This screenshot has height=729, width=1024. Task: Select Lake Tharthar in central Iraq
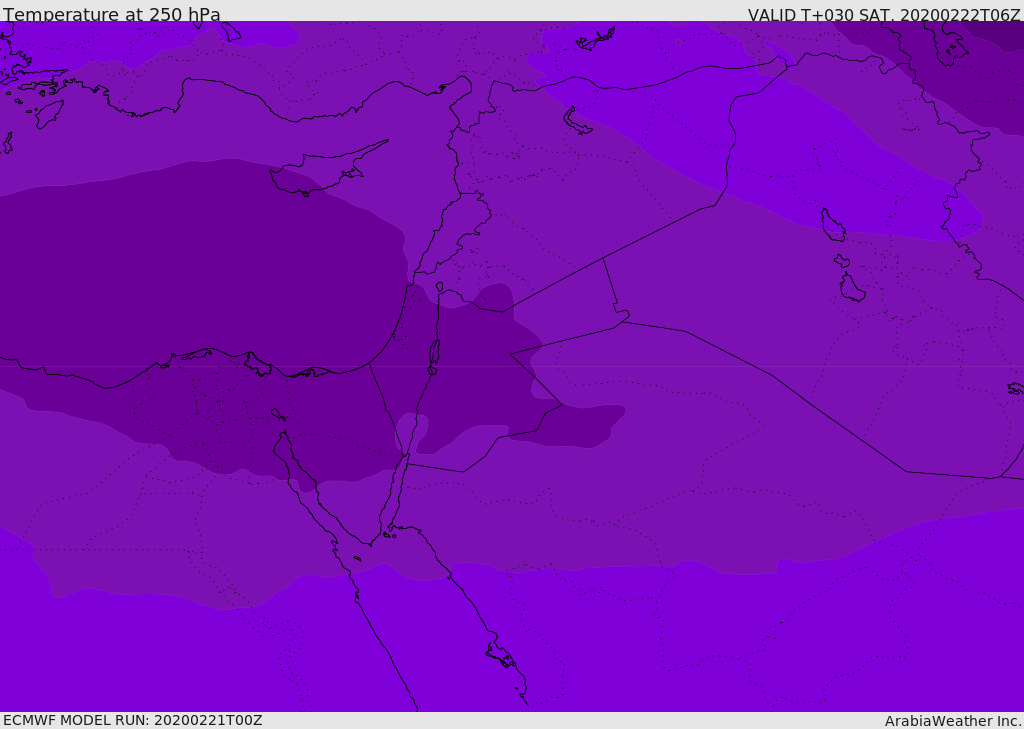833,226
